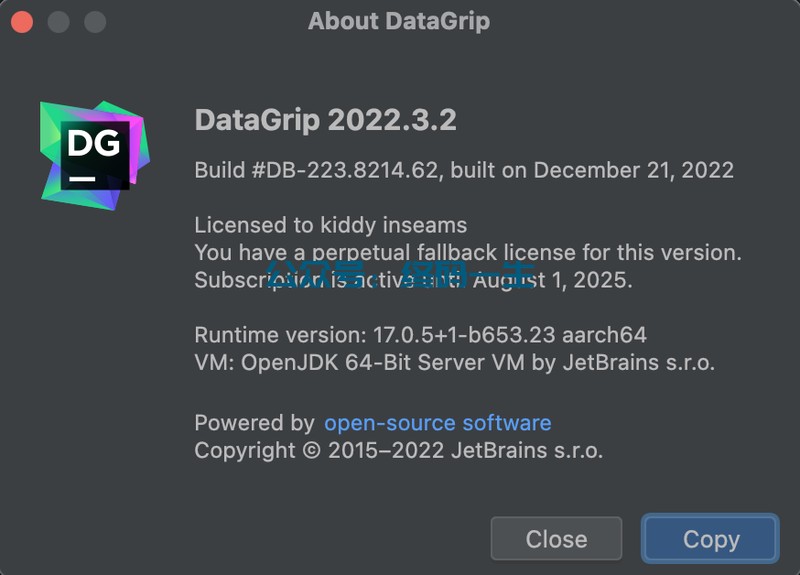800x575 pixels.
Task: Click the Copyright 2015–2022 JetBrains line
Action: [398, 450]
